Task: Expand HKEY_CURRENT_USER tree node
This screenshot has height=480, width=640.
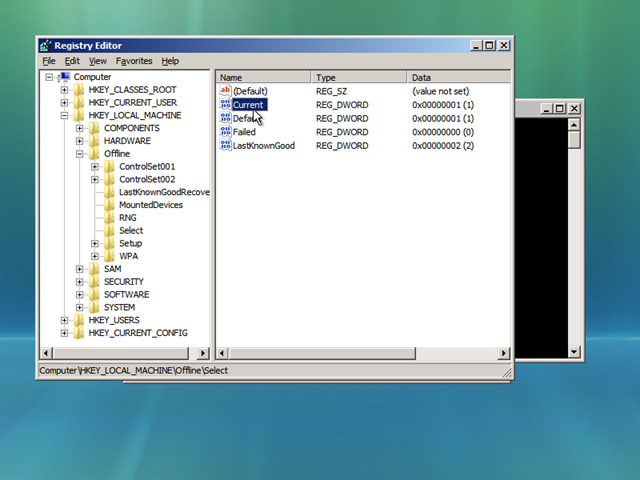Action: point(64,102)
